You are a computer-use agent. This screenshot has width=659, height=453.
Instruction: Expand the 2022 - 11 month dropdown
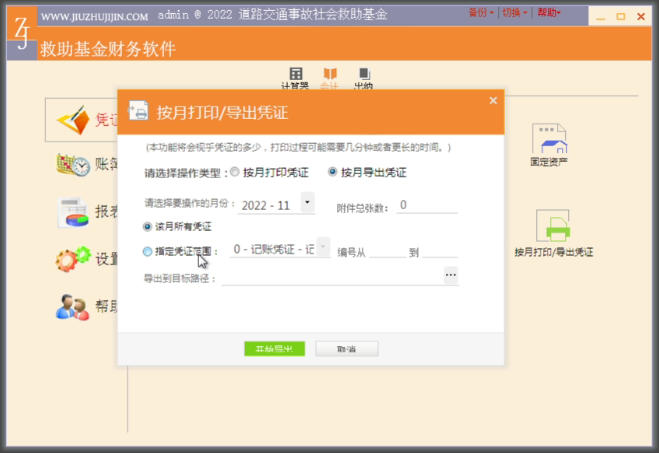307,203
